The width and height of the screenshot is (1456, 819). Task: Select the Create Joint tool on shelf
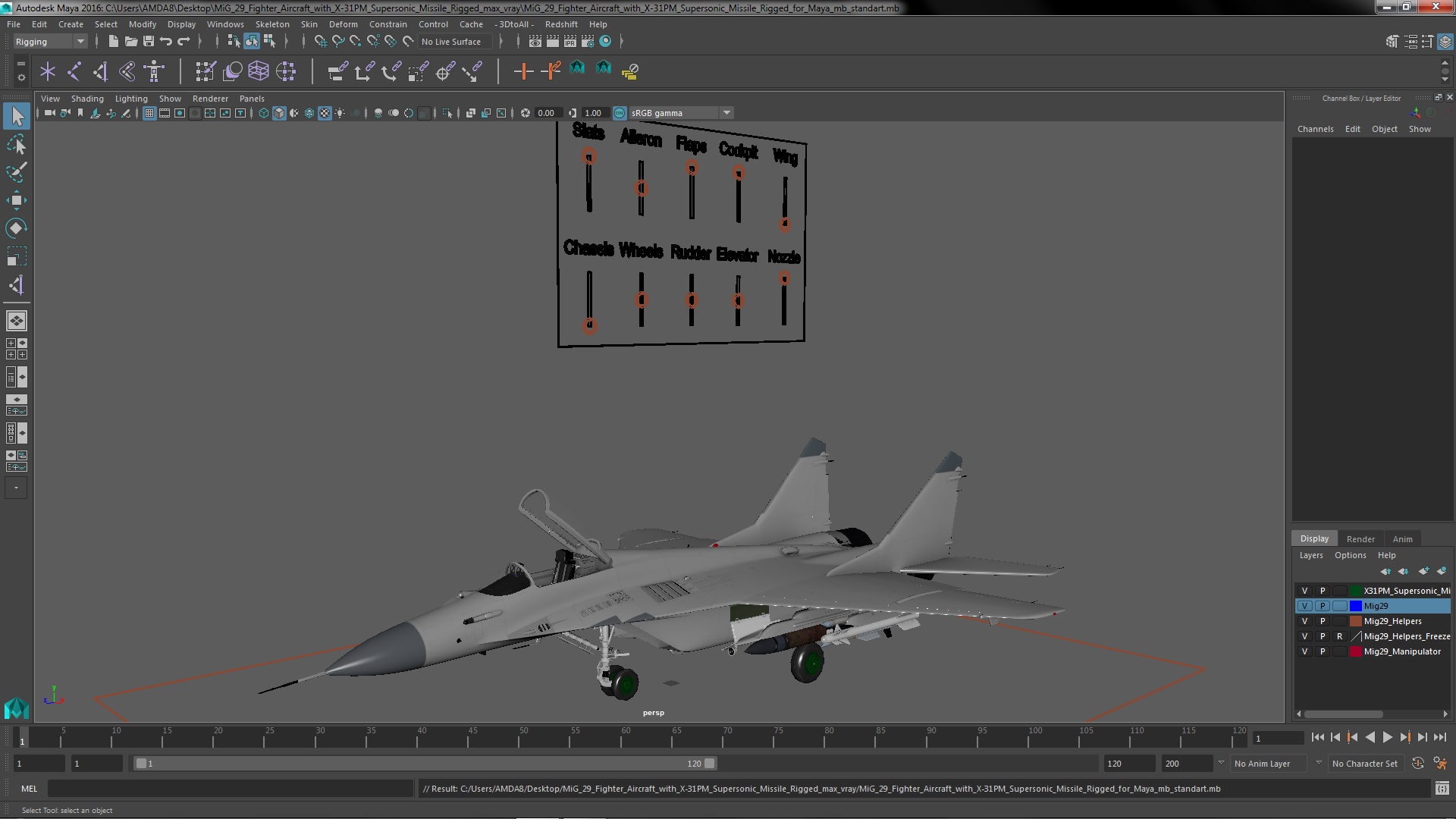[x=74, y=71]
